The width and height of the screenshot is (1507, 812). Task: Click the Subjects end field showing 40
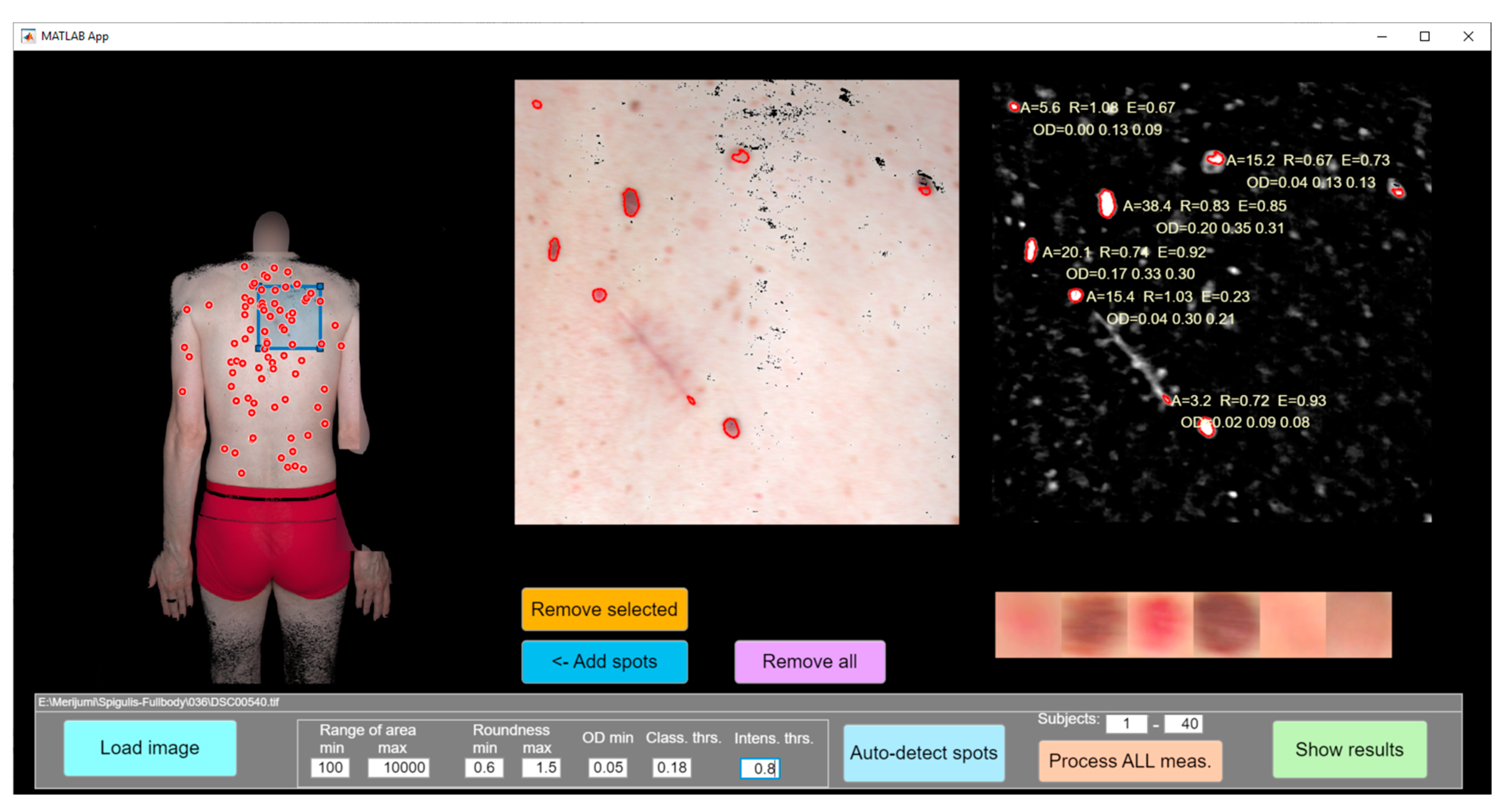point(1184,724)
